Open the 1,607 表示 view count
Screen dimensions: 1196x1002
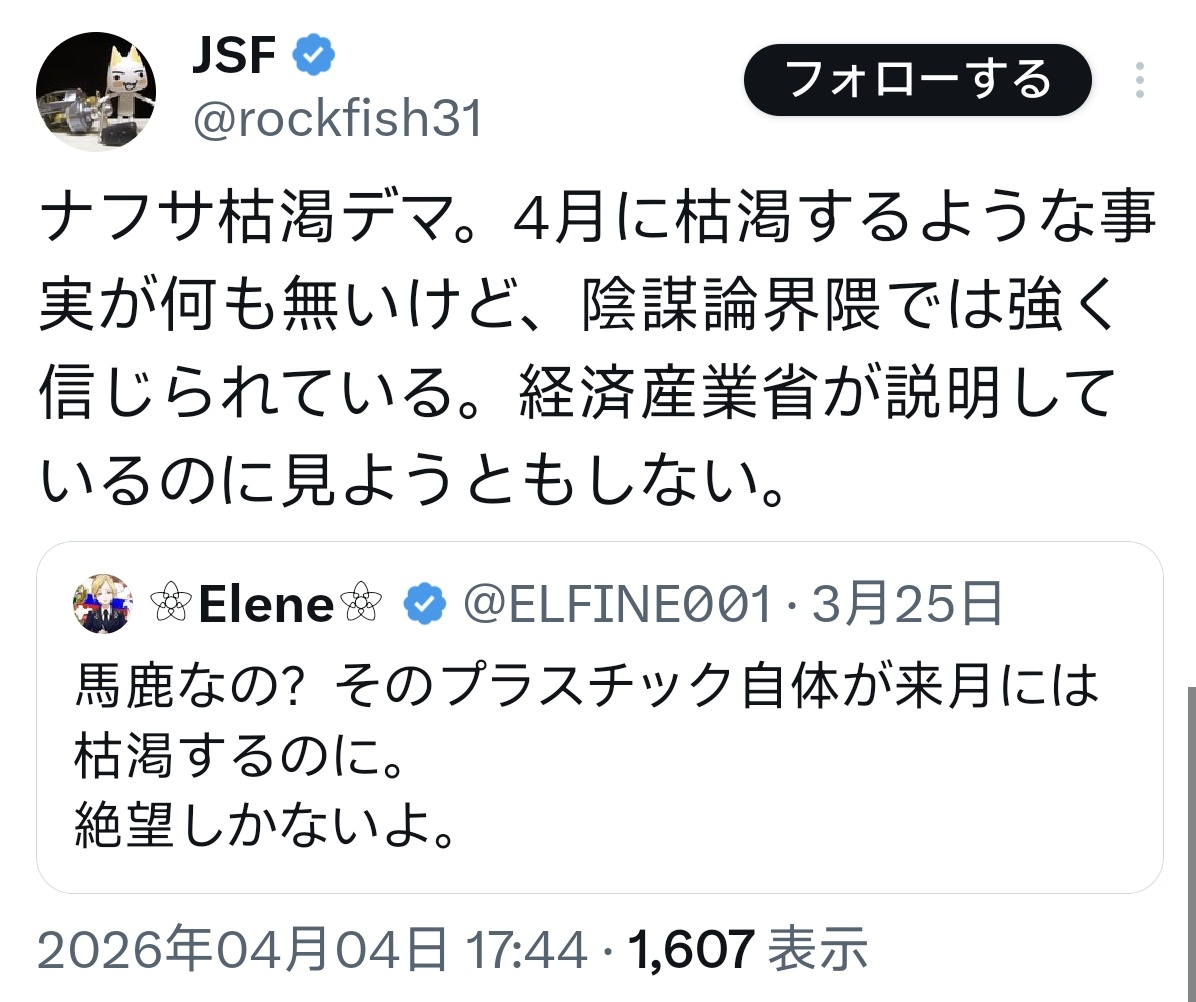tap(746, 950)
